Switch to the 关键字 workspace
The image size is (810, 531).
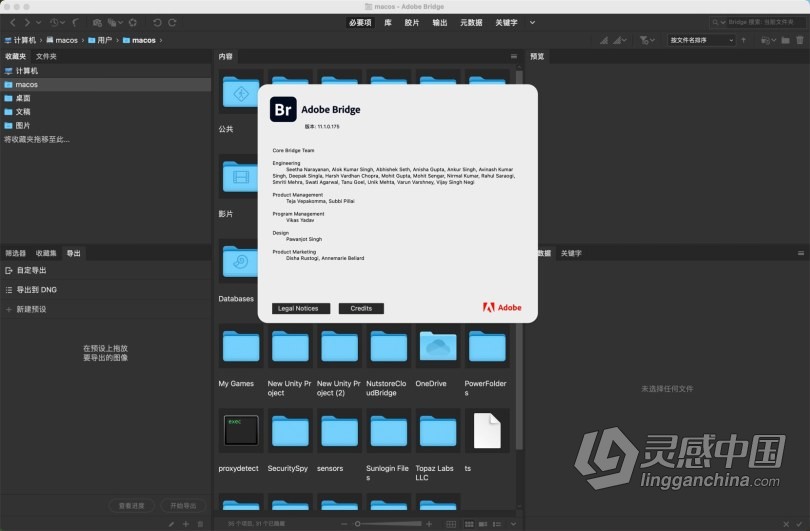click(506, 23)
